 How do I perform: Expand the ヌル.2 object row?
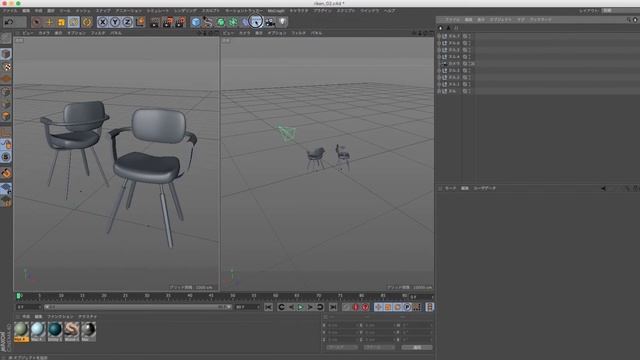point(439,78)
